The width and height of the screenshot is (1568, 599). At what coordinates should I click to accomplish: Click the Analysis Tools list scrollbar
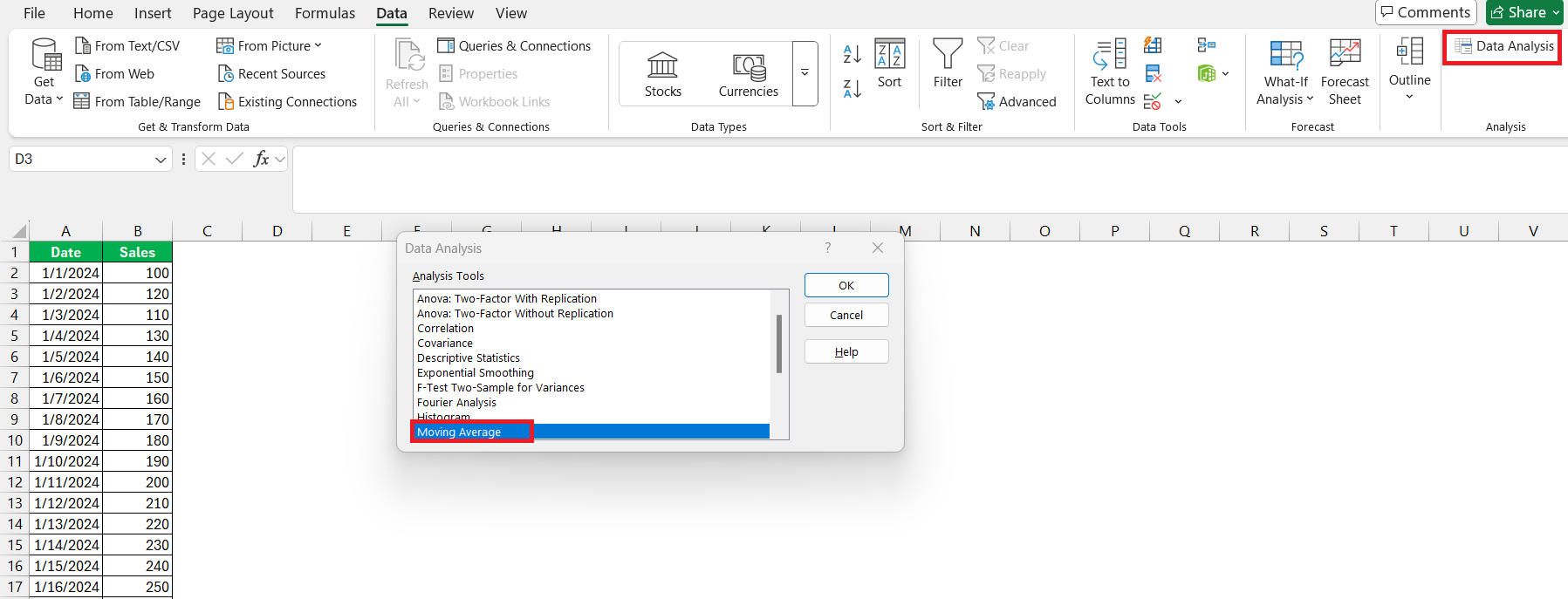coord(779,344)
